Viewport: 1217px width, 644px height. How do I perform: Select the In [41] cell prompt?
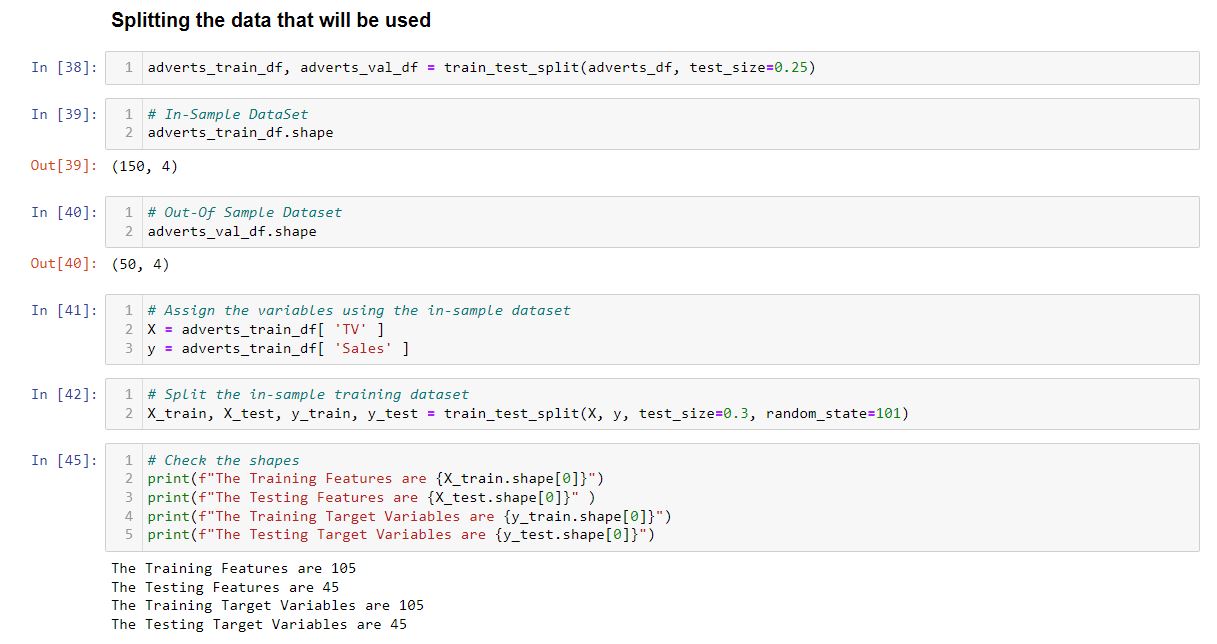tap(64, 310)
